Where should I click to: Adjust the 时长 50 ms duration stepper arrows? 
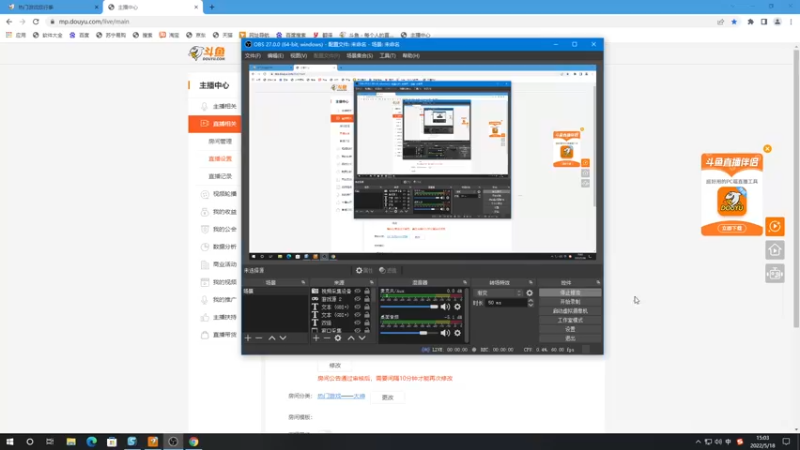tap(531, 303)
